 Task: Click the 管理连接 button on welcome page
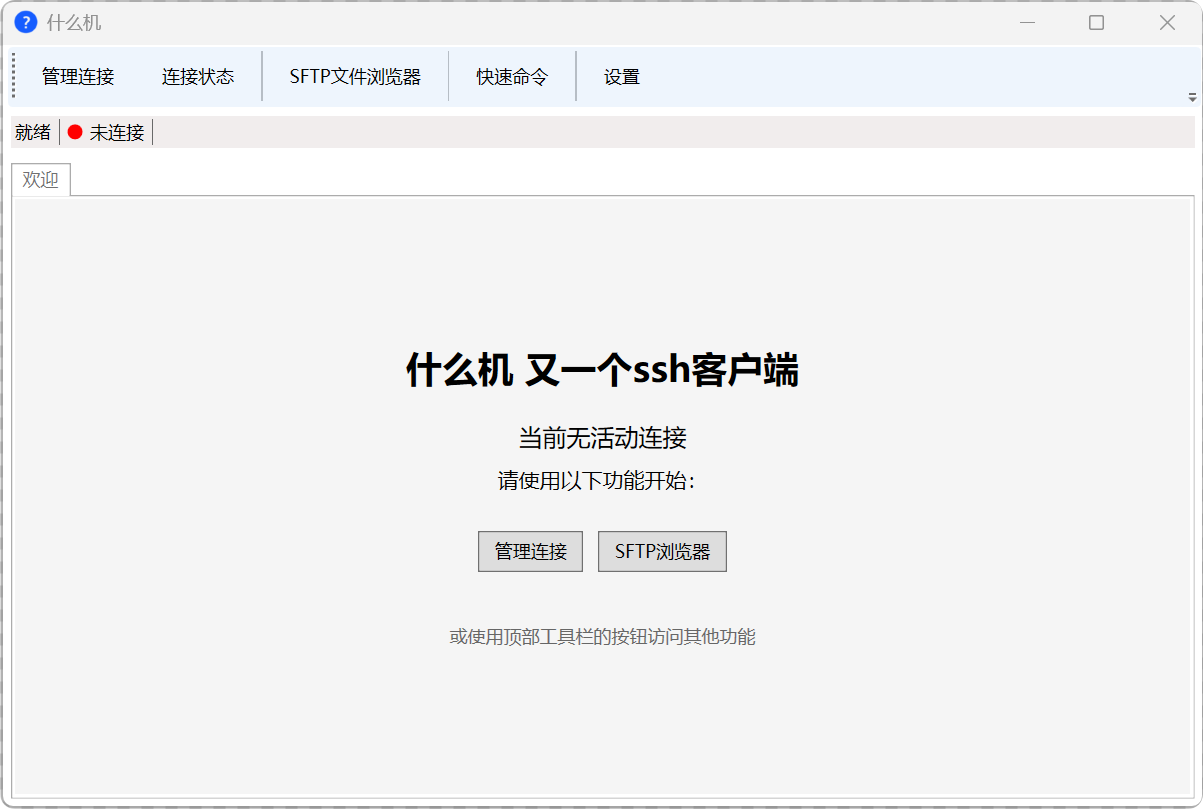point(530,551)
